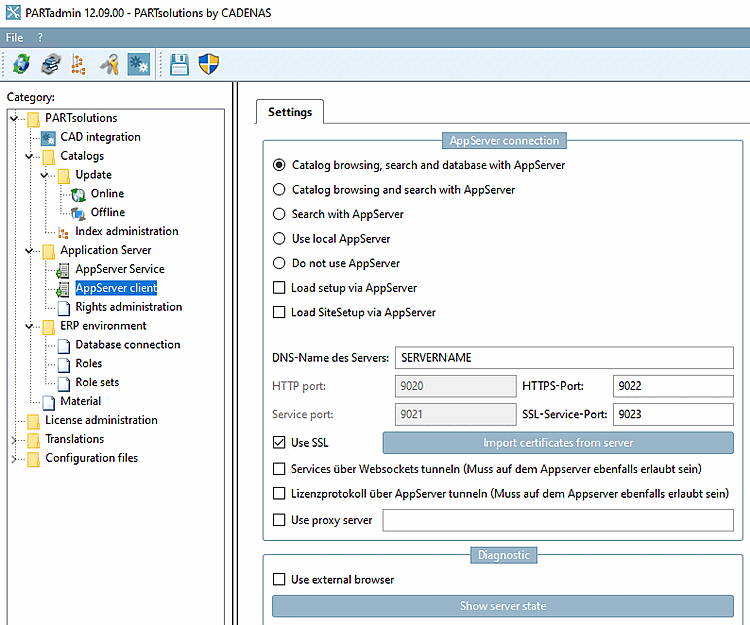
Task: Enable Load setup via AppServer checkbox
Action: pos(279,287)
